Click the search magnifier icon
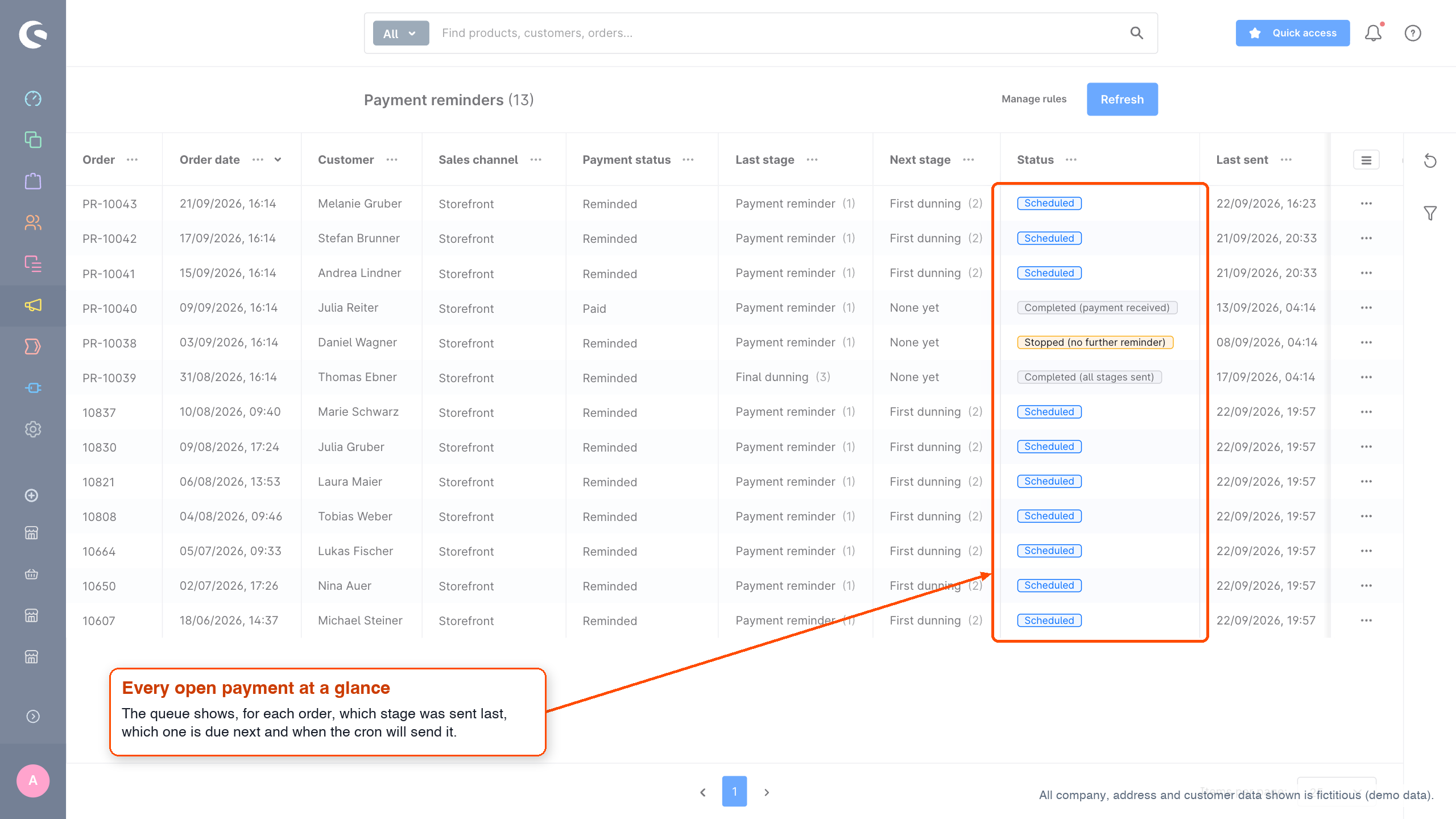Image resolution: width=1456 pixels, height=819 pixels. tap(1136, 33)
